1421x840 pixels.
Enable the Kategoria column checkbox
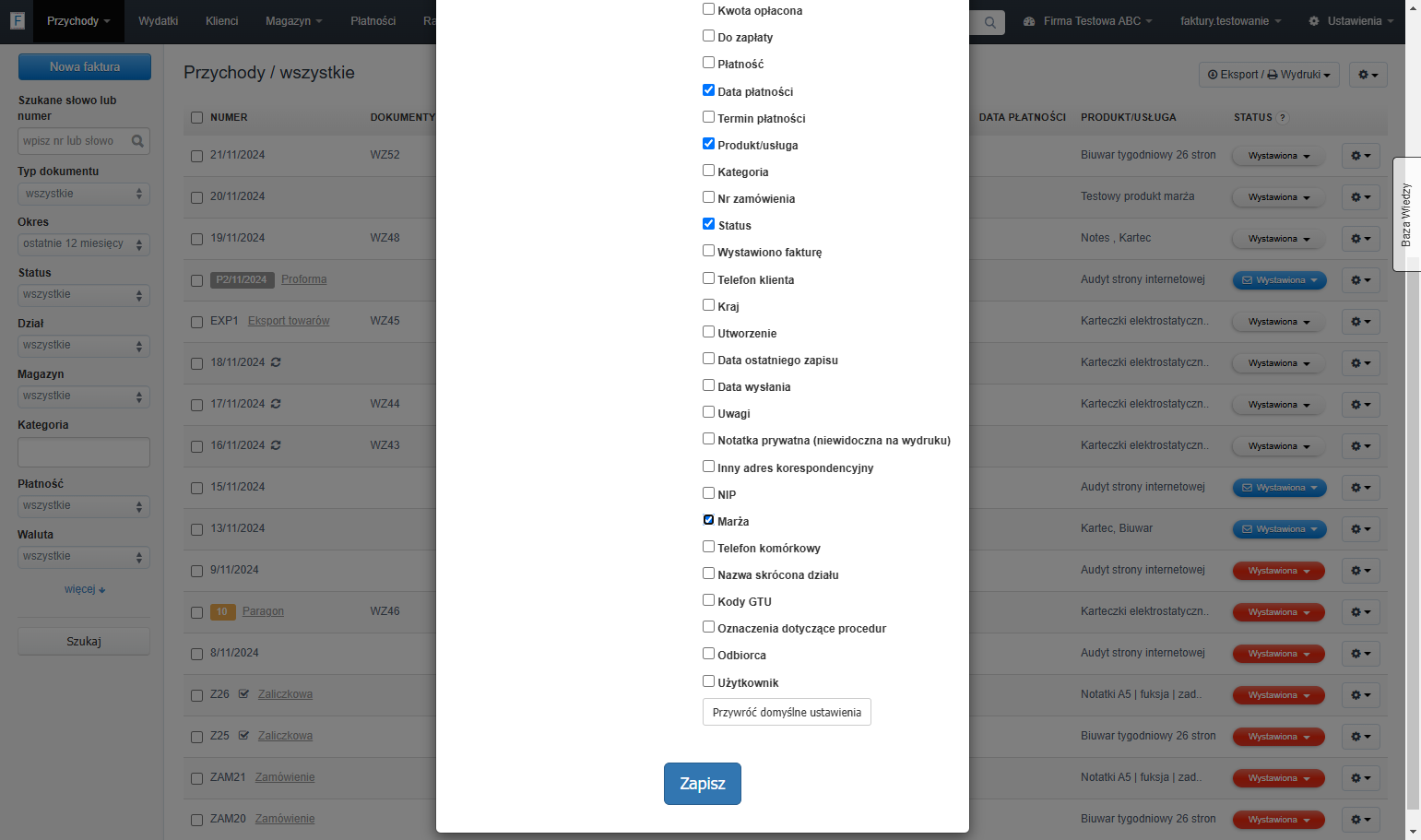tap(708, 171)
